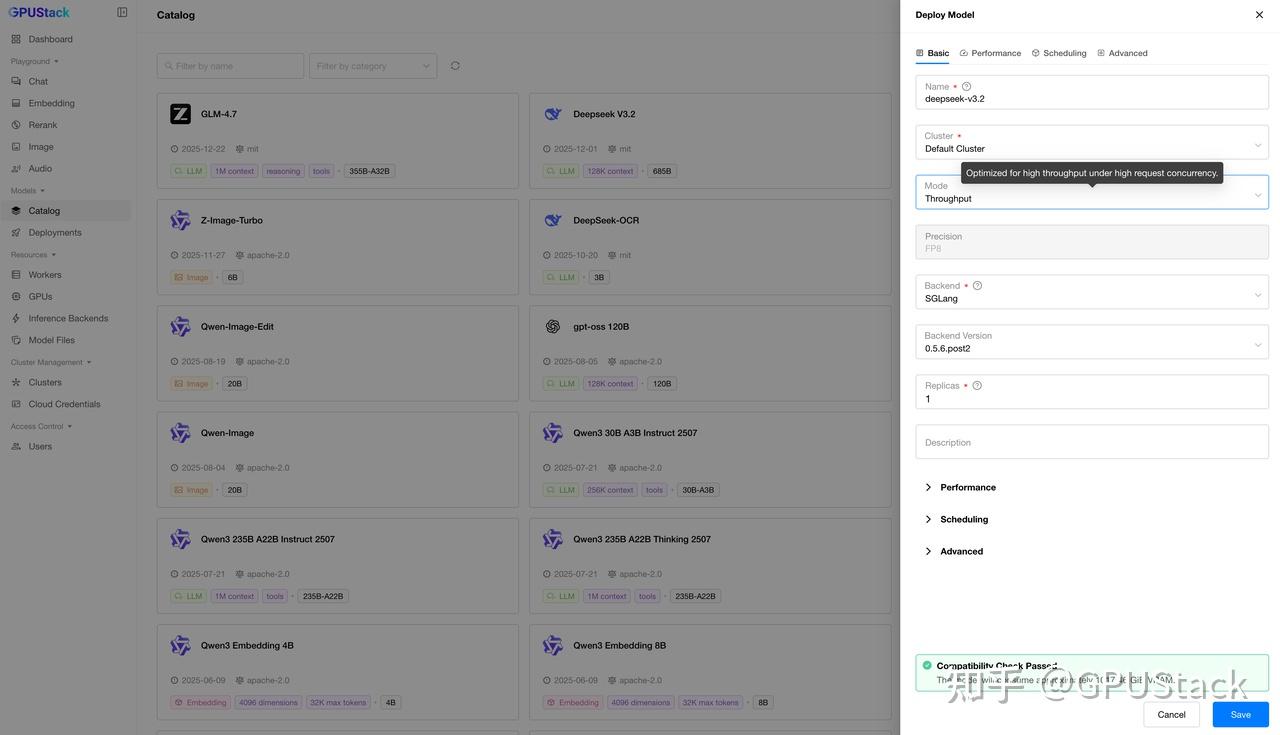Open the Cluster dropdown
The image size is (1280, 735).
click(1092, 142)
